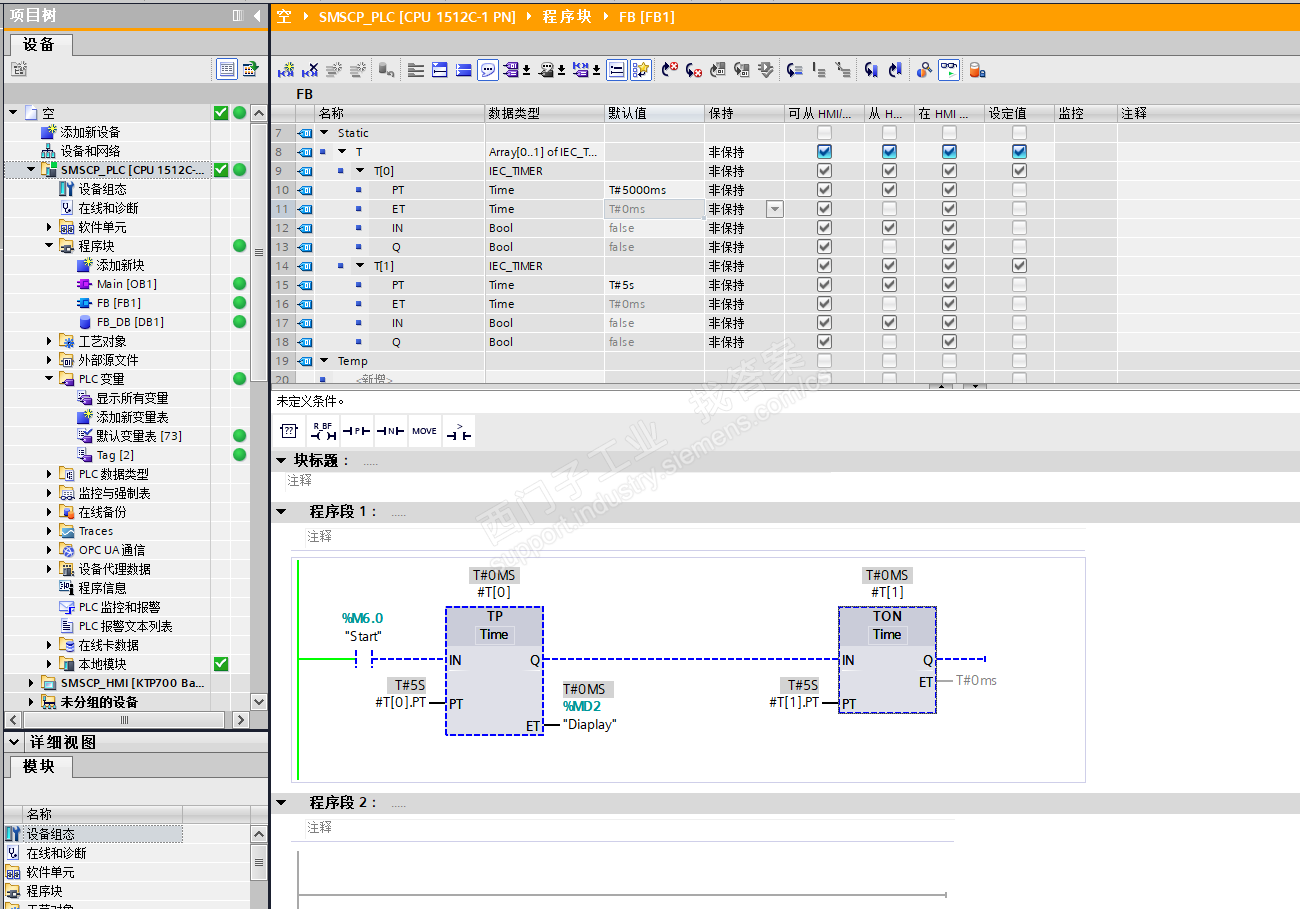The image size is (1300, 909).
Task: Click the greater-than comparison contact favorite
Action: click(459, 431)
